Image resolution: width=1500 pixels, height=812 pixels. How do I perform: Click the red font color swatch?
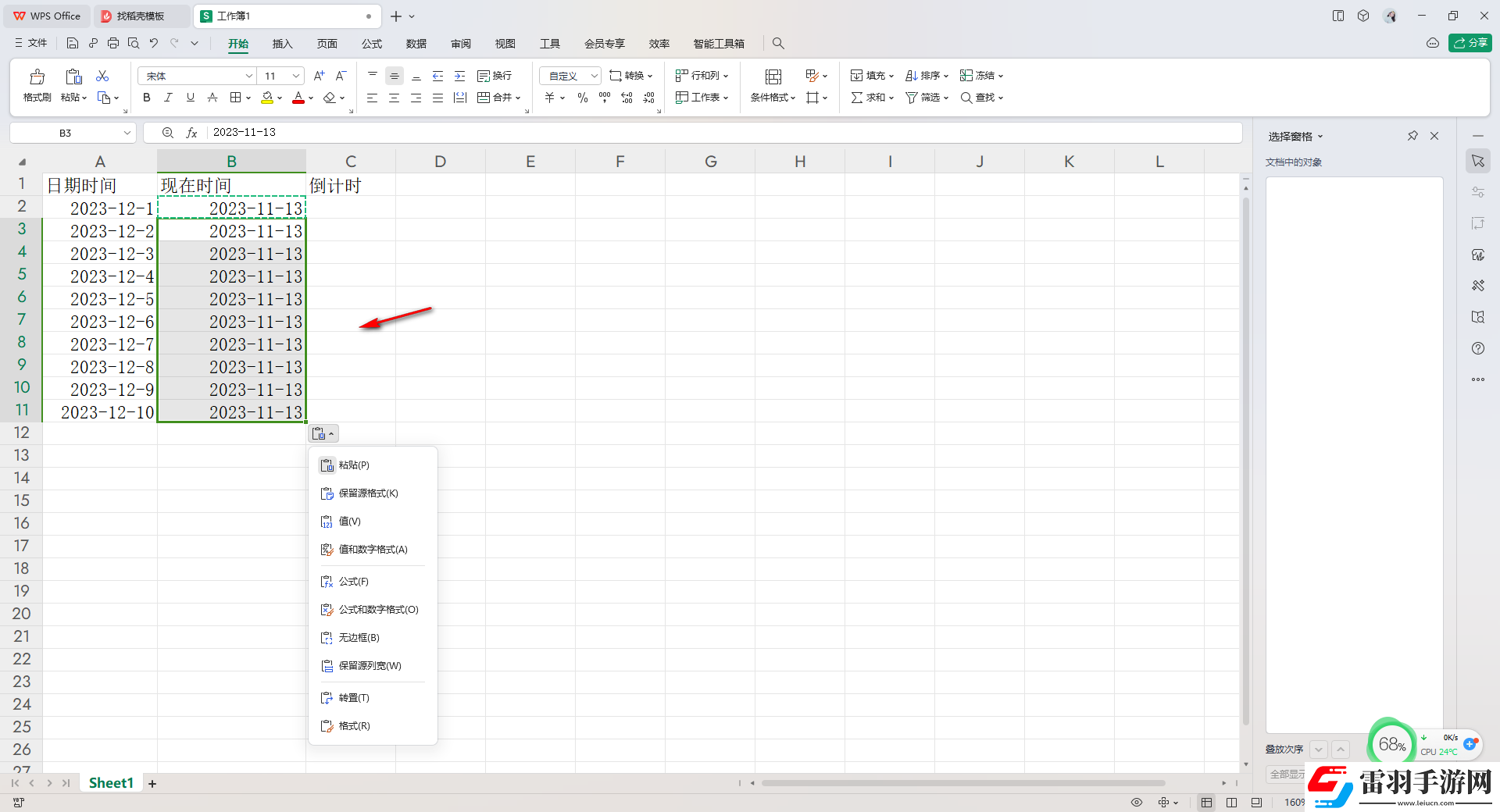point(298,98)
